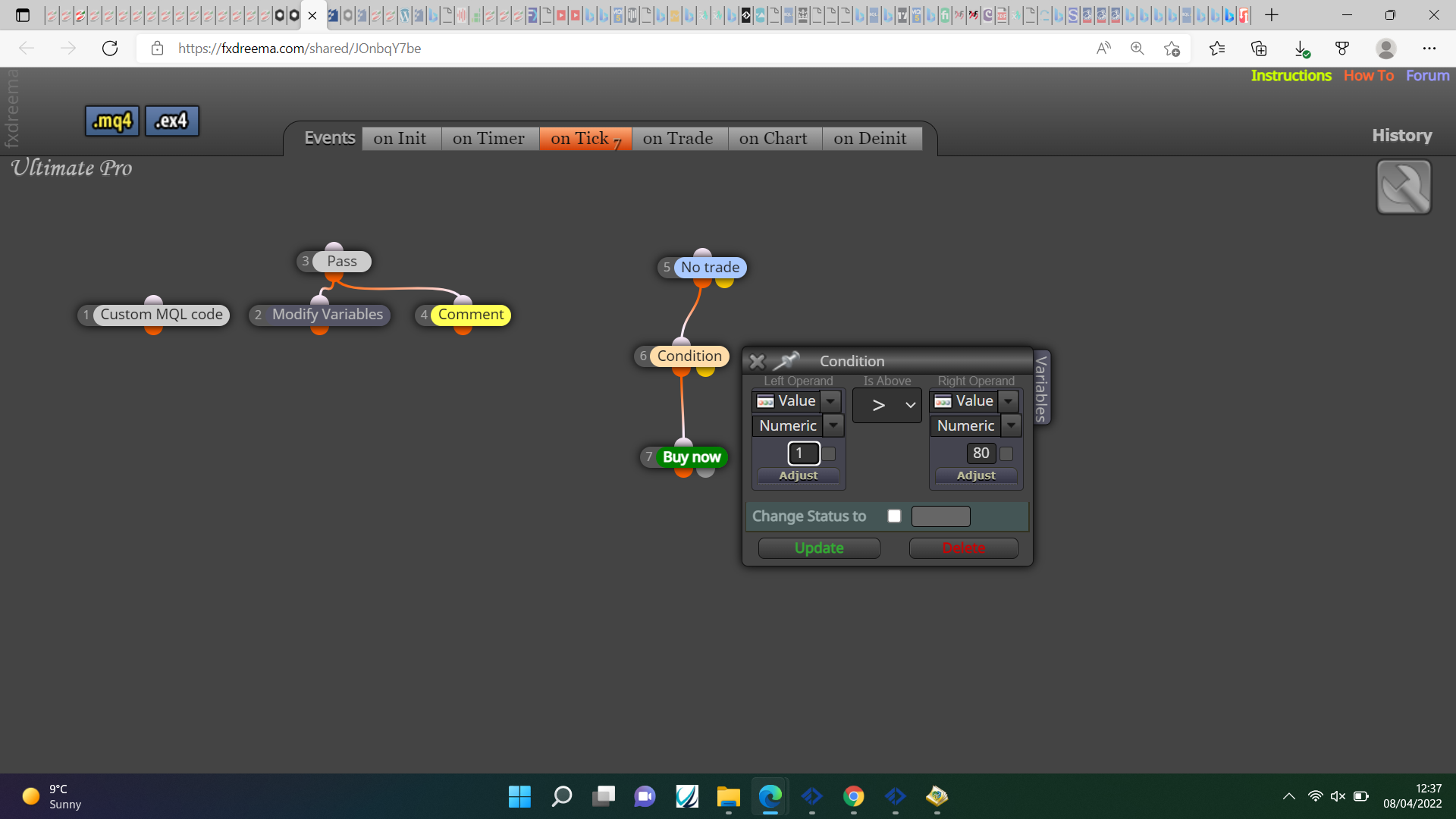Go back to the previous page

click(27, 49)
